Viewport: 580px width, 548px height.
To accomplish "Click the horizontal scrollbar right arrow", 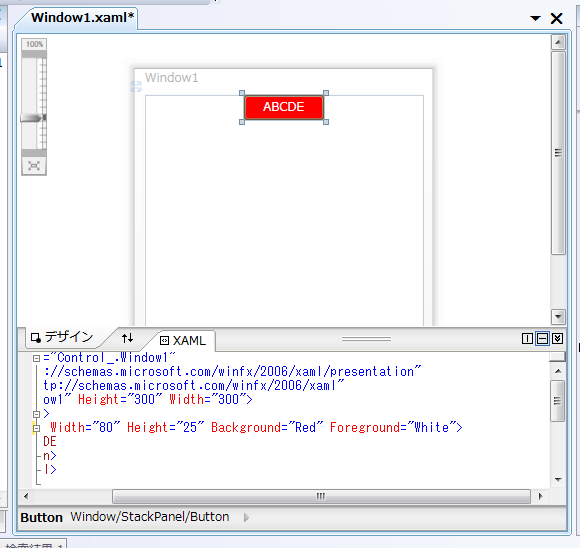I will point(541,496).
